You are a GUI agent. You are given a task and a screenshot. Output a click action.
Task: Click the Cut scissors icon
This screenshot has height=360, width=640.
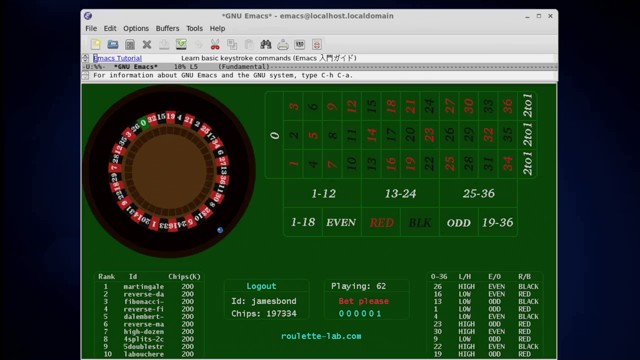tap(215, 44)
